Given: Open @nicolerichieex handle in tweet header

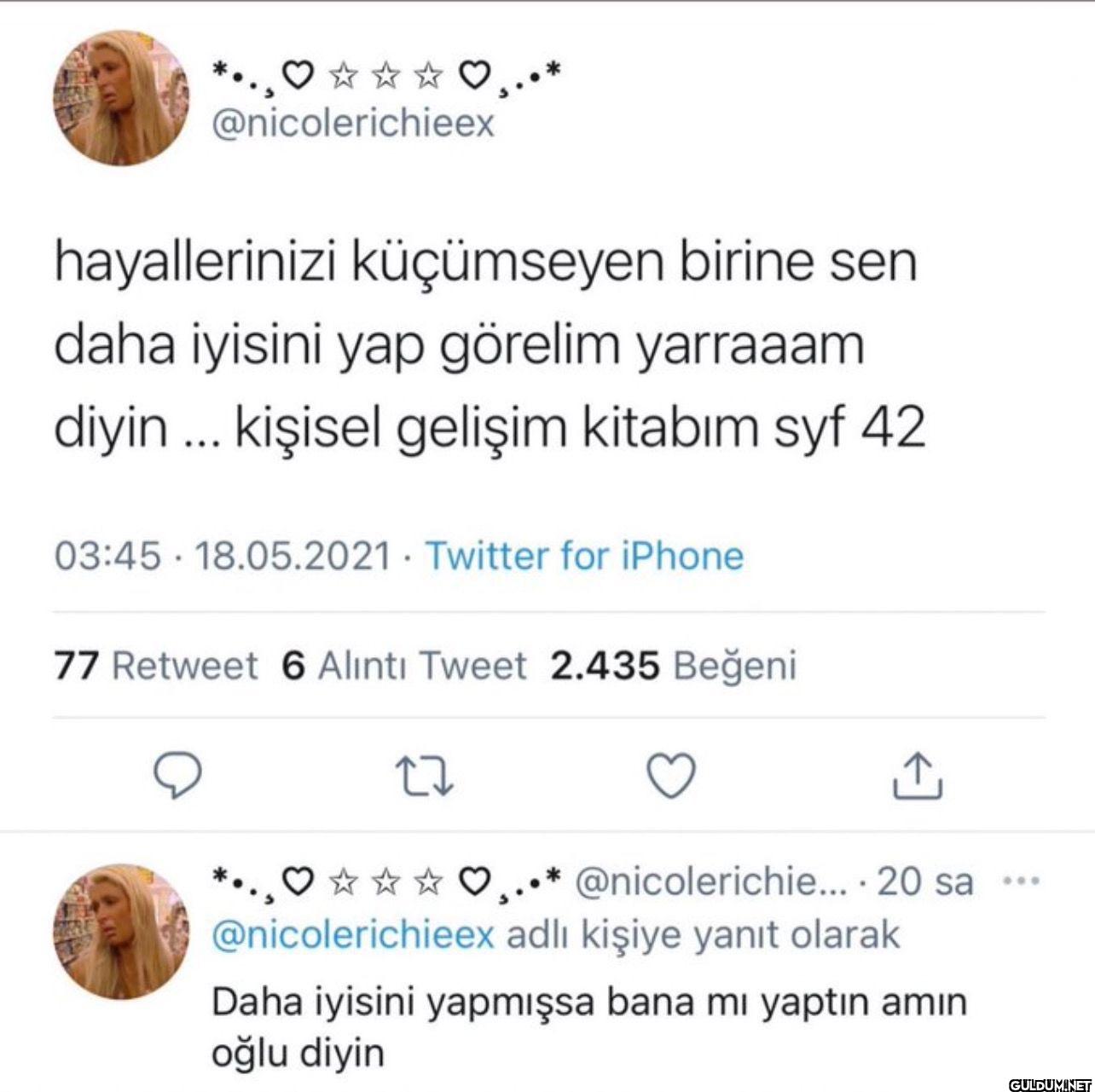Looking at the screenshot, I should click(x=352, y=124).
